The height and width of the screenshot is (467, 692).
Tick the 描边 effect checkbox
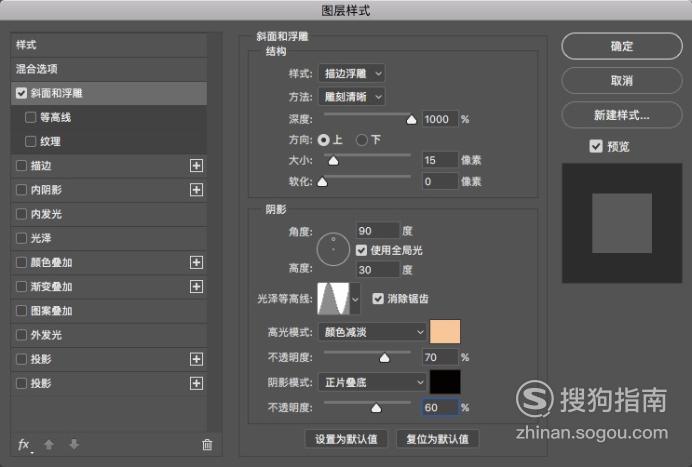[21, 166]
